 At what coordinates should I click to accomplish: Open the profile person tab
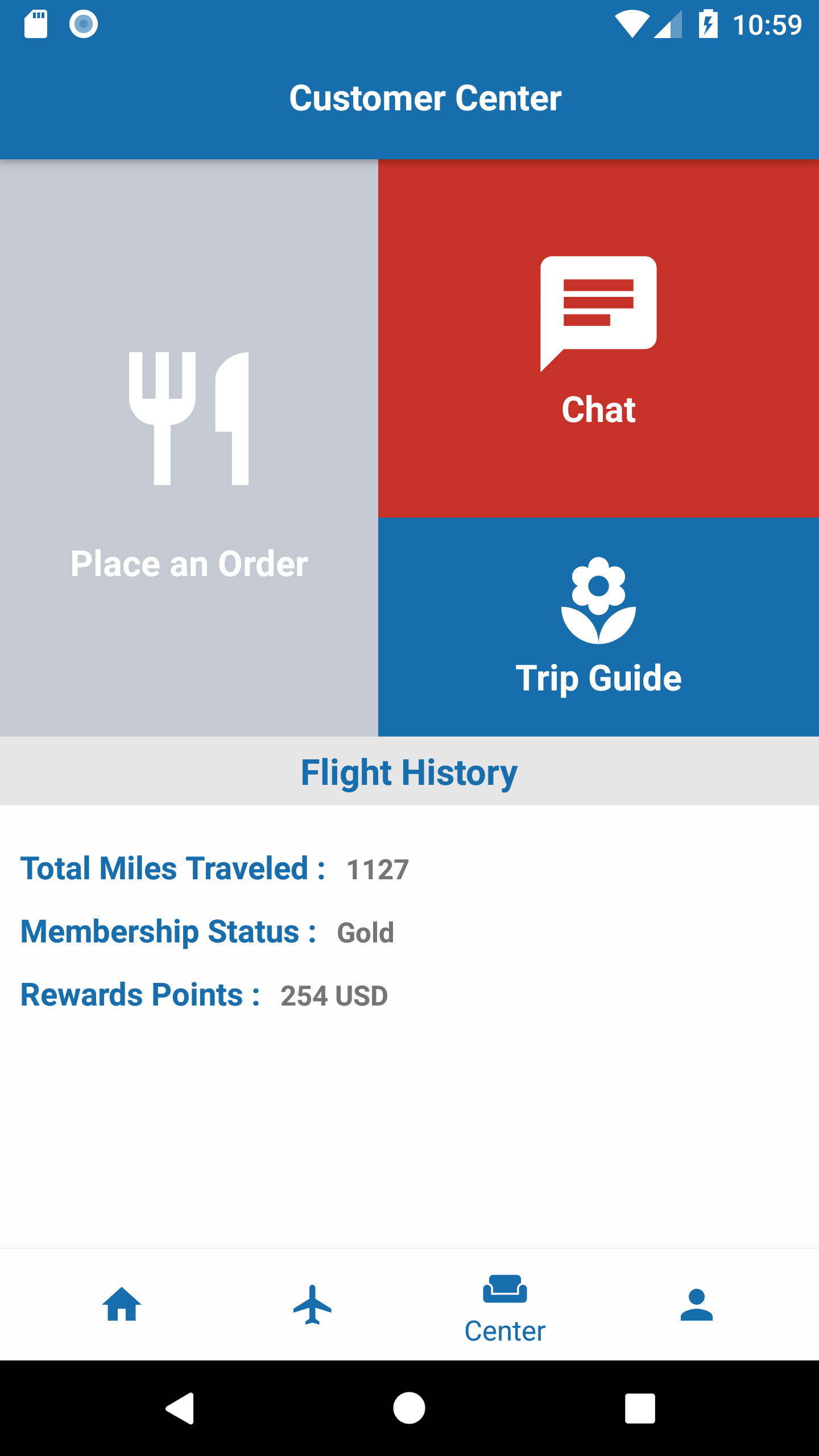click(696, 1304)
